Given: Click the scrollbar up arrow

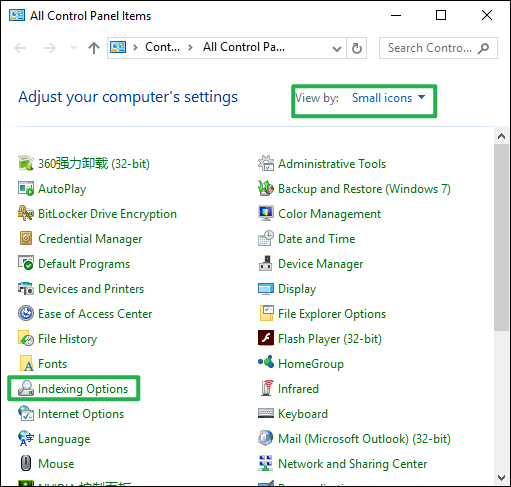Looking at the screenshot, I should point(501,136).
